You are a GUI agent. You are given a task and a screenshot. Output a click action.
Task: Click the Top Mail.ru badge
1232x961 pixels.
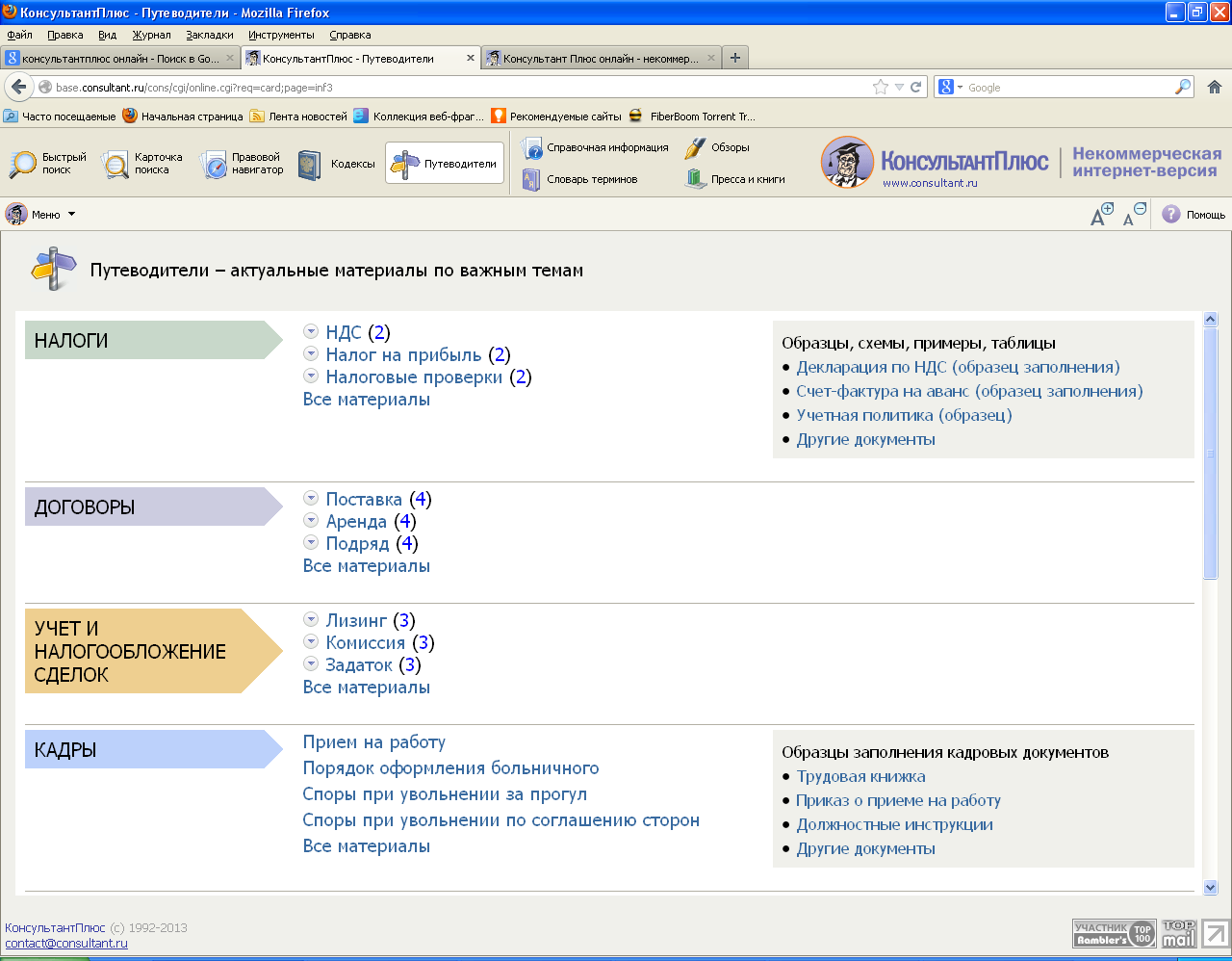[1178, 934]
